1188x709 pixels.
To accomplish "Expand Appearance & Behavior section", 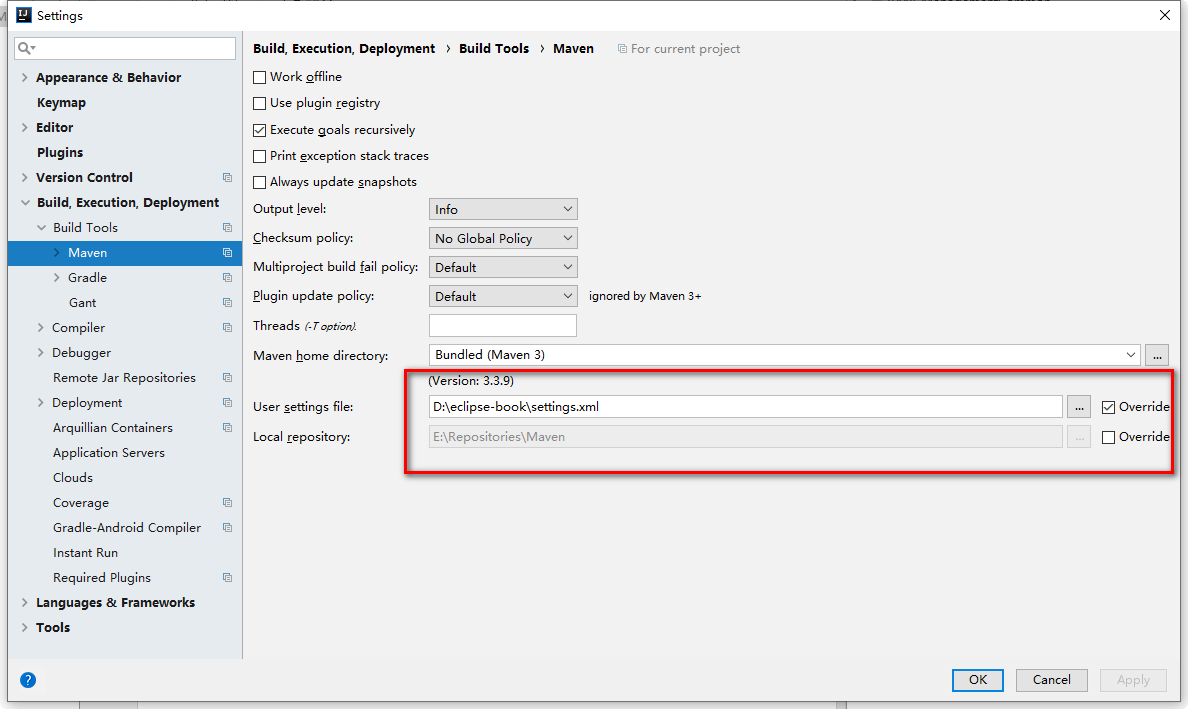I will point(24,77).
